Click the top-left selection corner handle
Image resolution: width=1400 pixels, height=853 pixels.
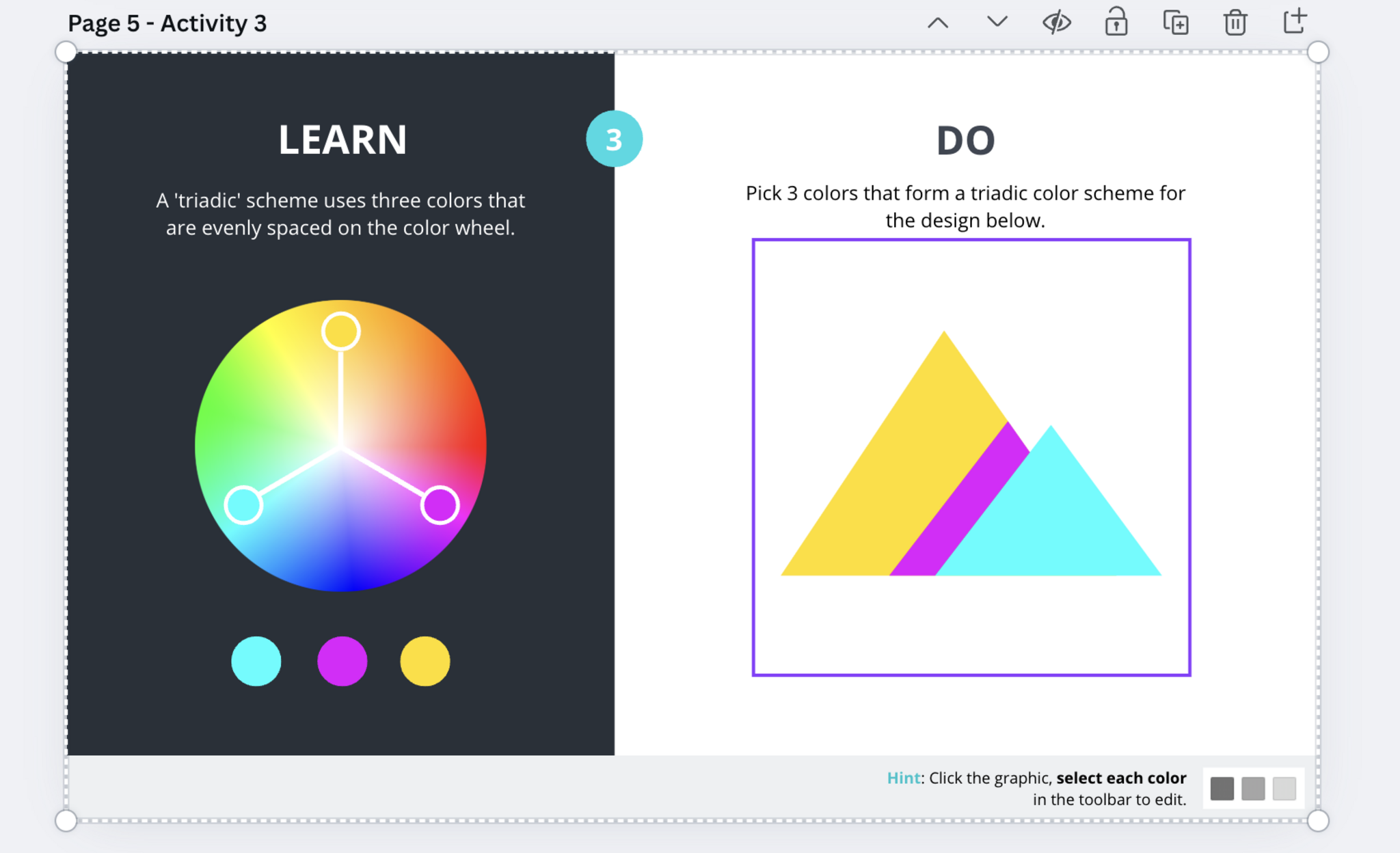pyautogui.click(x=66, y=52)
